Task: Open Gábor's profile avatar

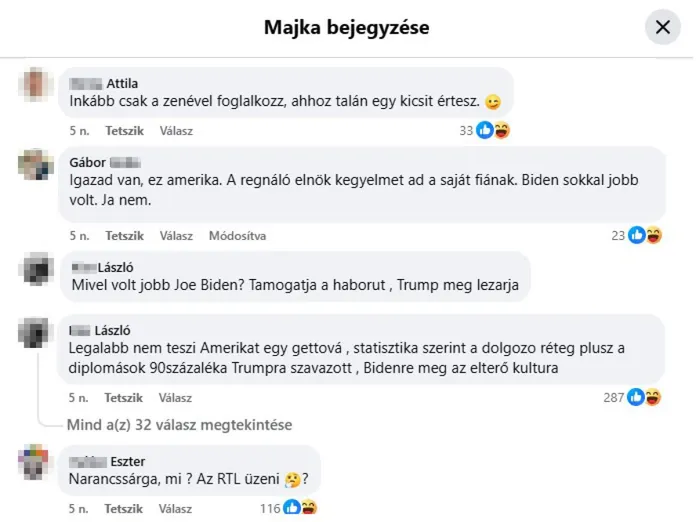Action: [36, 164]
